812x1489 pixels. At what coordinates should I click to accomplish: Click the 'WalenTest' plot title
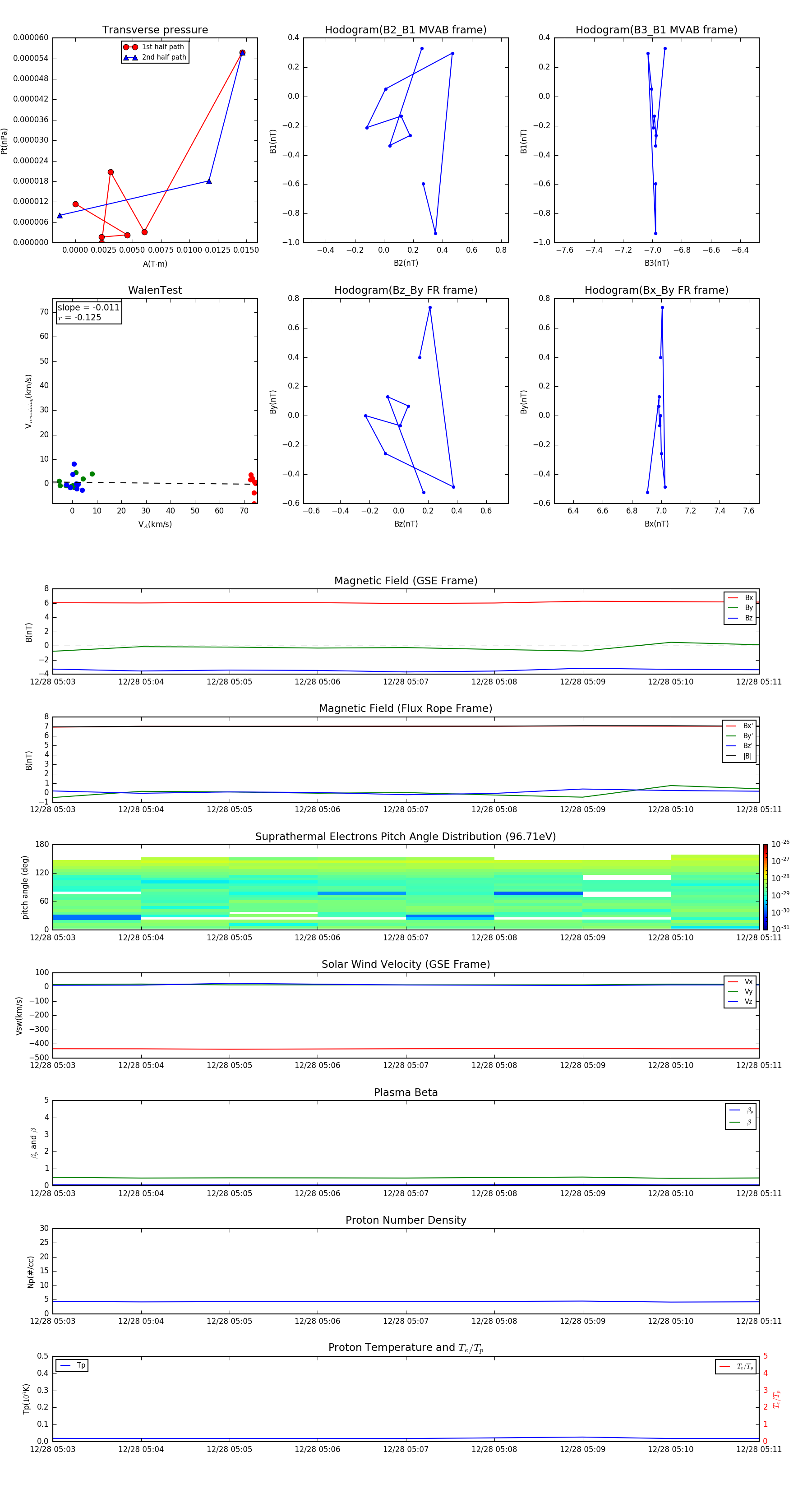point(155,290)
